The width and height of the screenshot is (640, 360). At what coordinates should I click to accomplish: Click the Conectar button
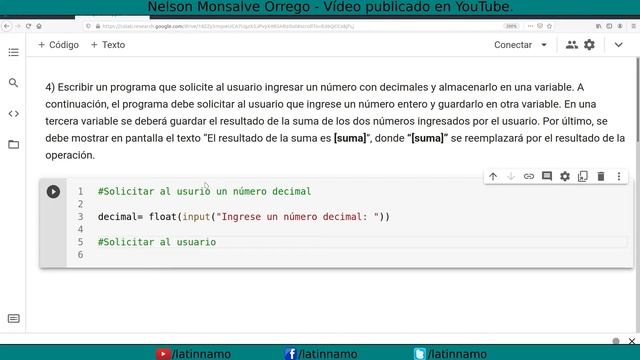pyautogui.click(x=513, y=45)
